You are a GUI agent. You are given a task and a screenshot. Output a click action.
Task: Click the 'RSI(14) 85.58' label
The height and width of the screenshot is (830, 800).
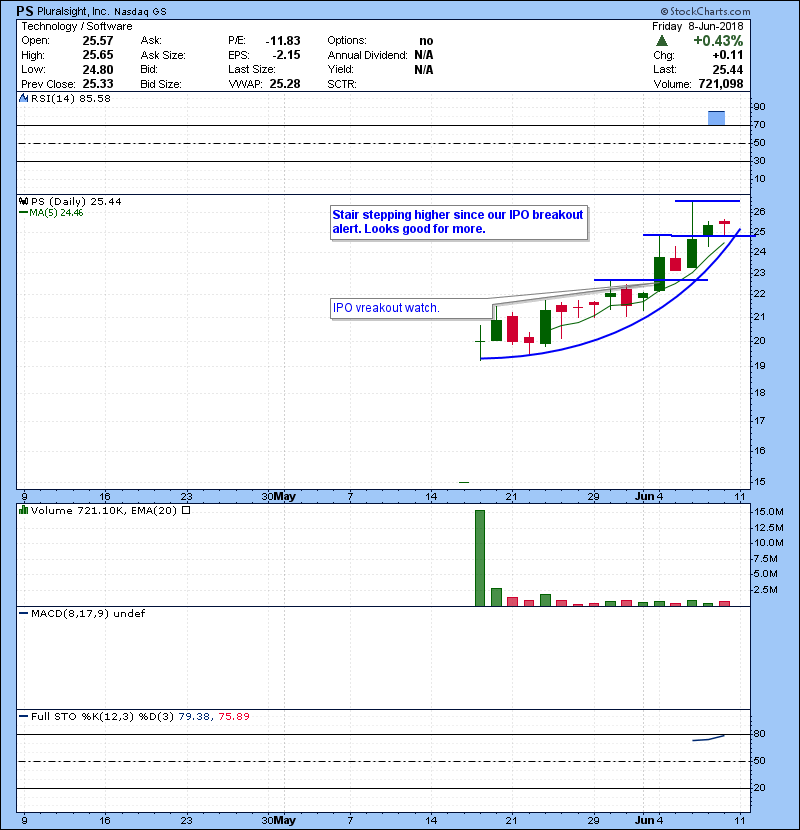70,98
